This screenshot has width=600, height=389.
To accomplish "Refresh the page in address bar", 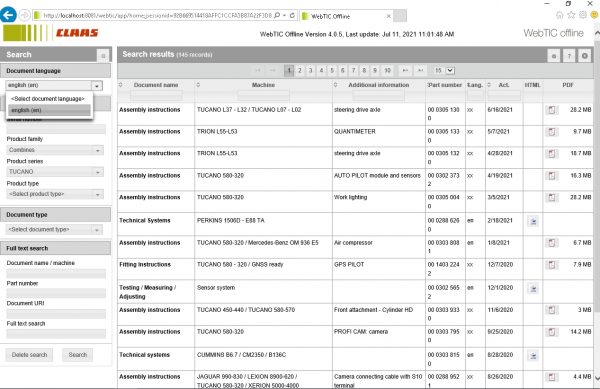I will point(292,15).
